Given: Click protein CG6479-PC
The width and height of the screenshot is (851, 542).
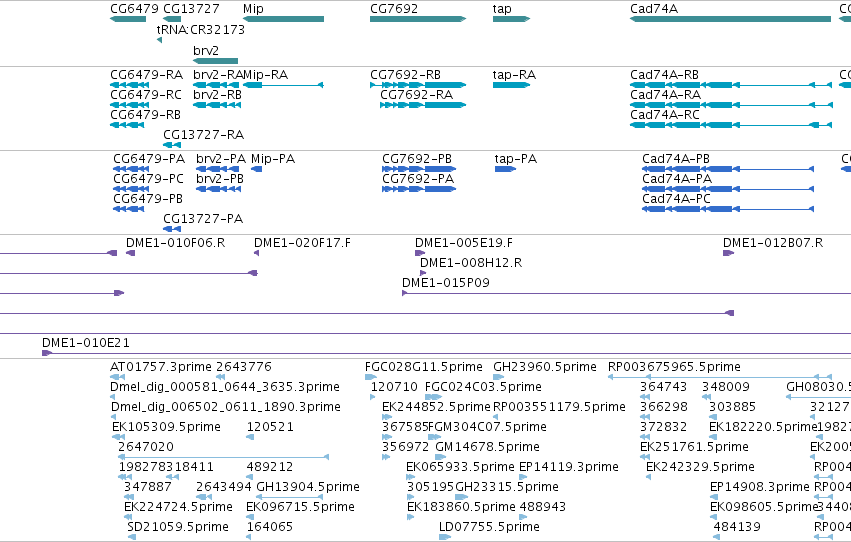Looking at the screenshot, I should tap(131, 189).
